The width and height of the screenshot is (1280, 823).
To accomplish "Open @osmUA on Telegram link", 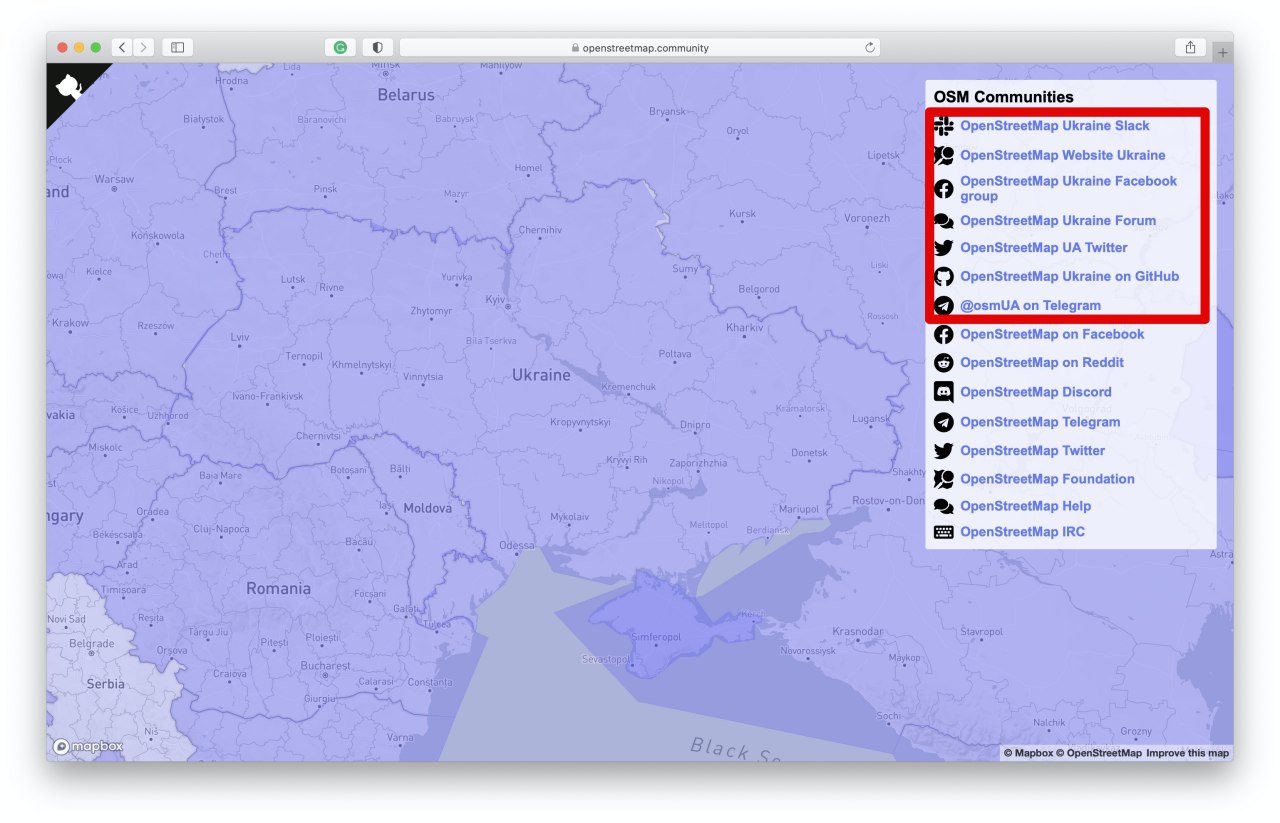I will tap(1031, 306).
